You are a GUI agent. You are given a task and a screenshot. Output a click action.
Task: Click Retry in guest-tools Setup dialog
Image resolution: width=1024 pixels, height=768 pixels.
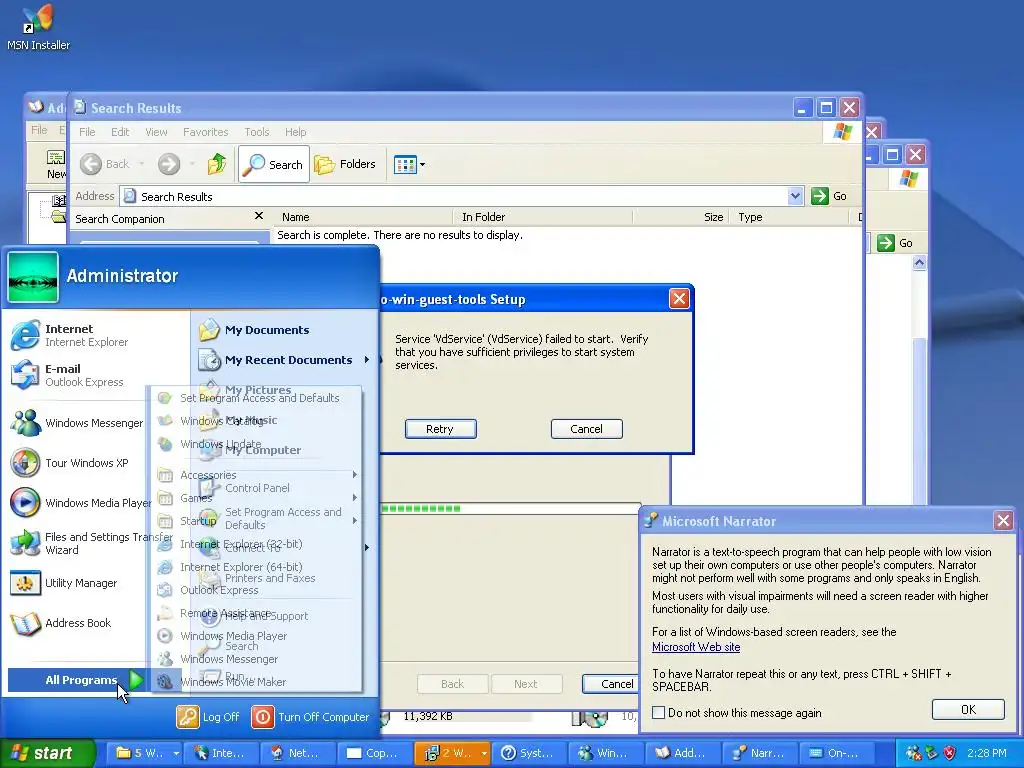pyautogui.click(x=440, y=429)
